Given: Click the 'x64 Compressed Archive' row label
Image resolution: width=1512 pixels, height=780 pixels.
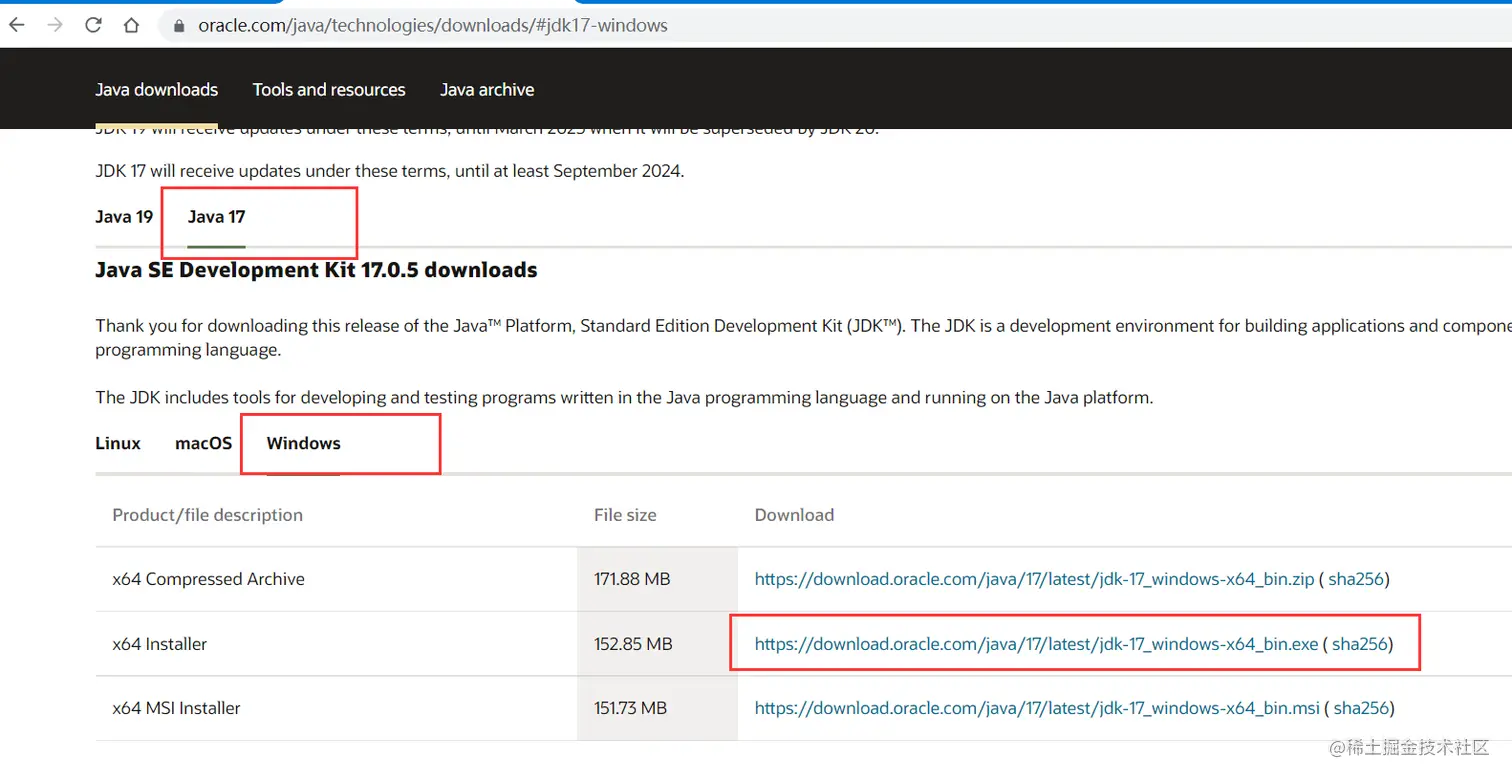Looking at the screenshot, I should 208,579.
